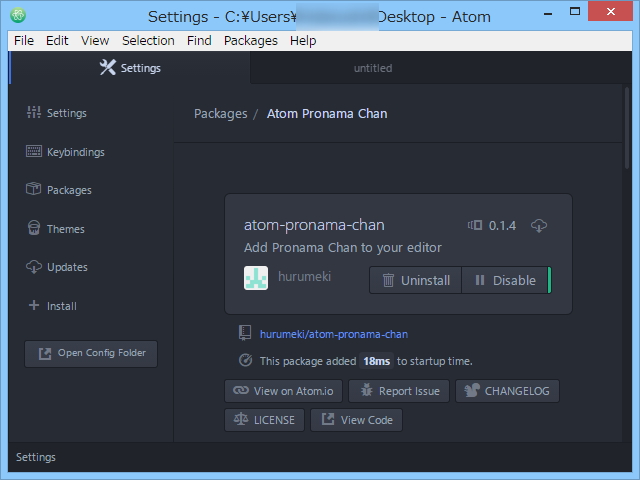Open the Packages menu
Screen dimensions: 640x480
point(251,41)
